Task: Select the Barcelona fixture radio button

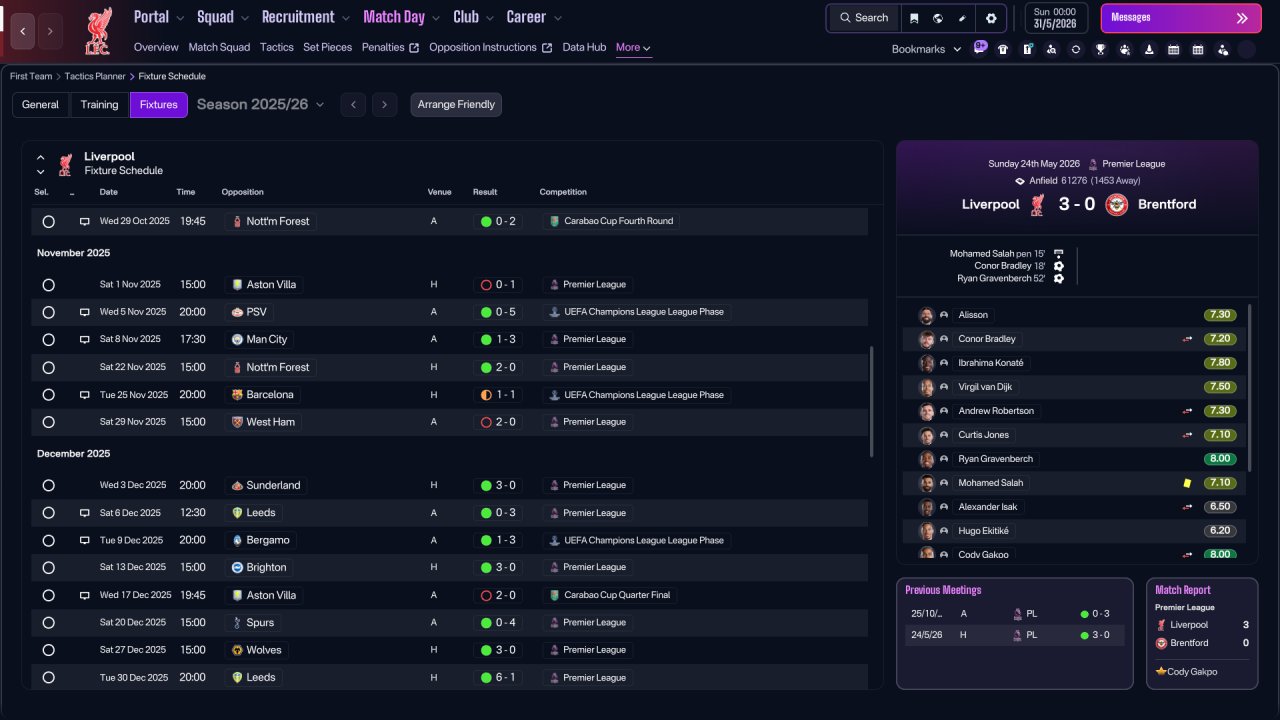Action: point(48,395)
